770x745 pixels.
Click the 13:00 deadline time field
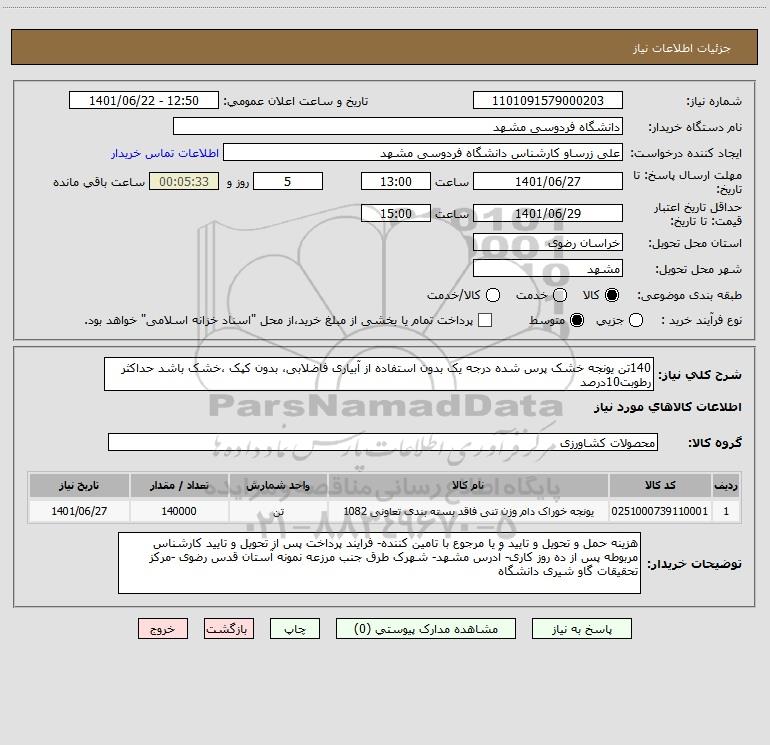pyautogui.click(x=396, y=181)
